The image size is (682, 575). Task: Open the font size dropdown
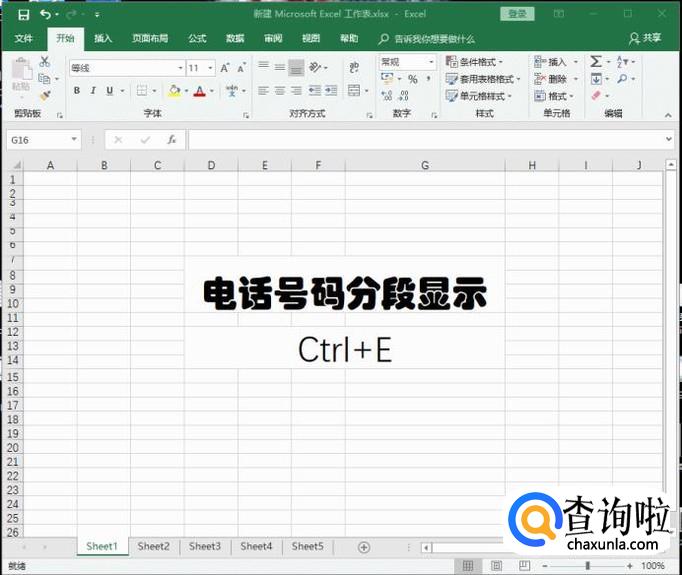coord(210,68)
